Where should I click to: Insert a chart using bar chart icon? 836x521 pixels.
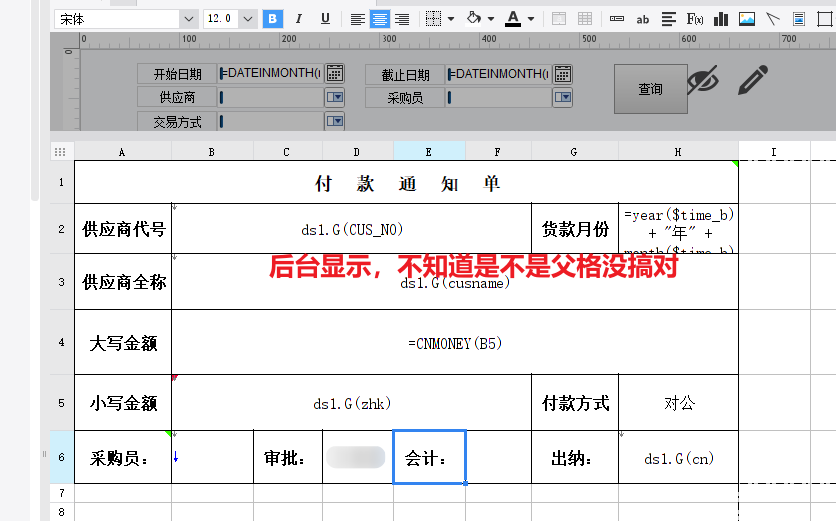click(x=721, y=20)
